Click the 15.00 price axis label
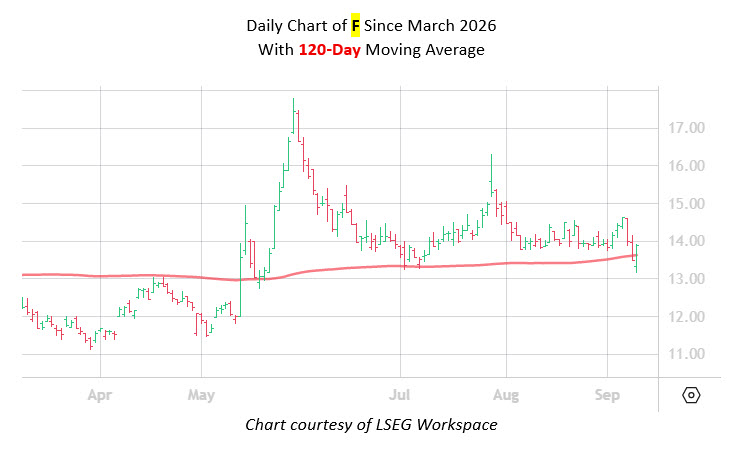The height and width of the screenshot is (450, 747). 686,203
